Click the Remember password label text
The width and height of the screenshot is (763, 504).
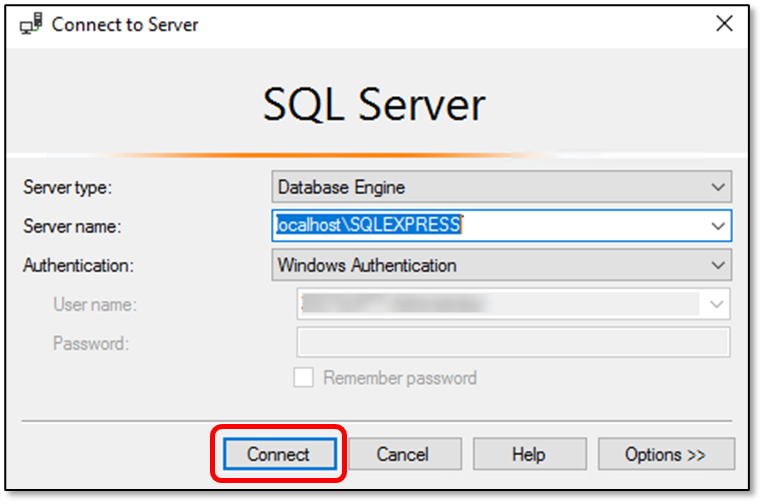click(400, 378)
